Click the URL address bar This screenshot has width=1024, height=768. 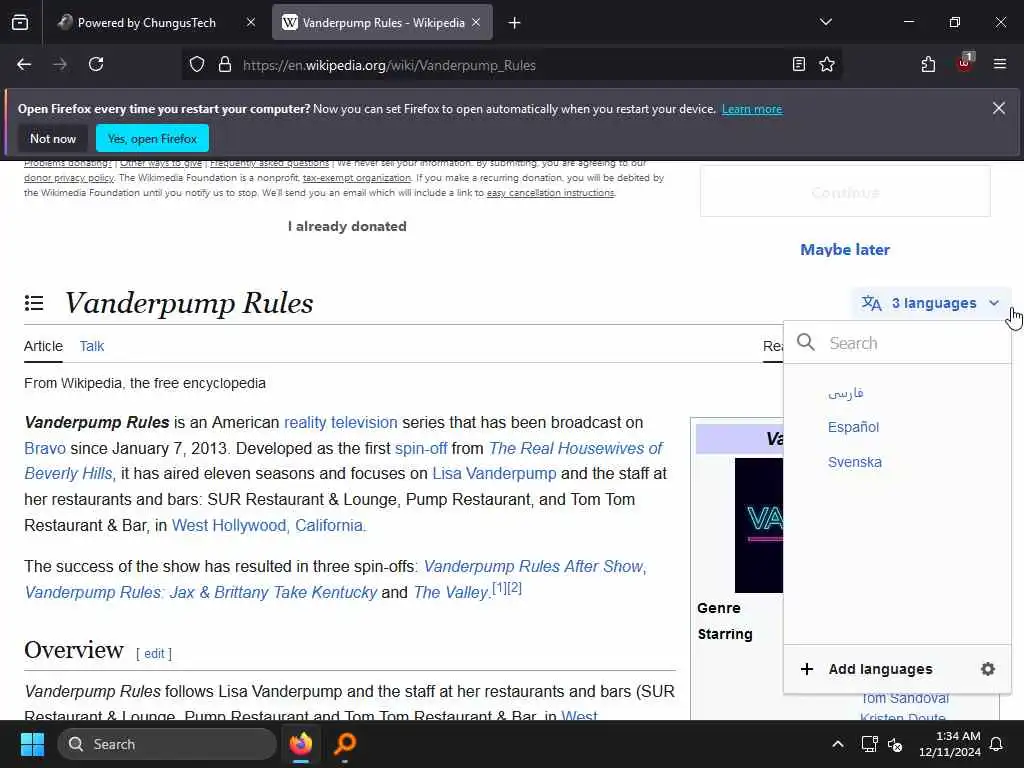(x=513, y=65)
